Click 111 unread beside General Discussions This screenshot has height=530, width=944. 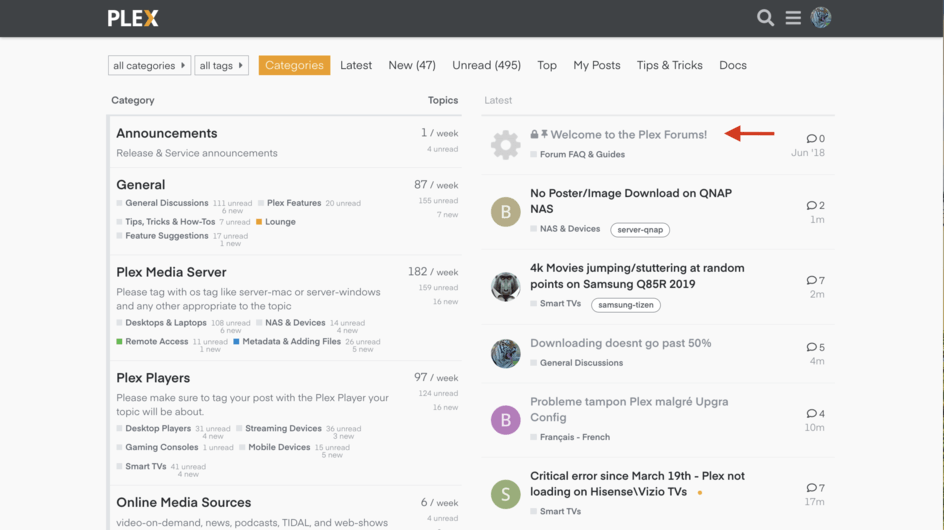[232, 204]
